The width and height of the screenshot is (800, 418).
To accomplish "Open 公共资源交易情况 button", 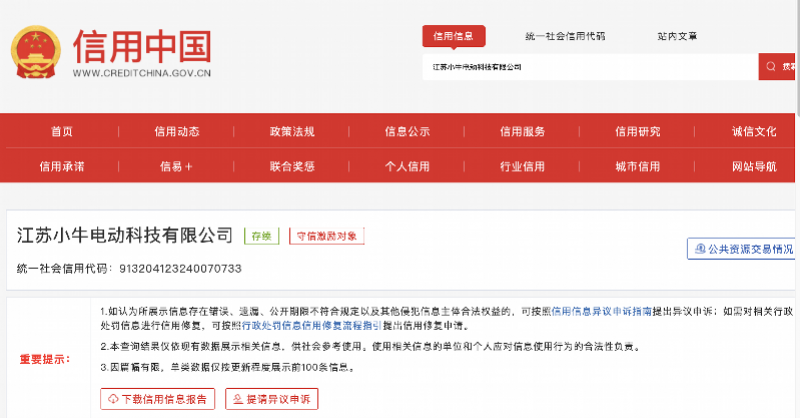I will click(x=741, y=249).
